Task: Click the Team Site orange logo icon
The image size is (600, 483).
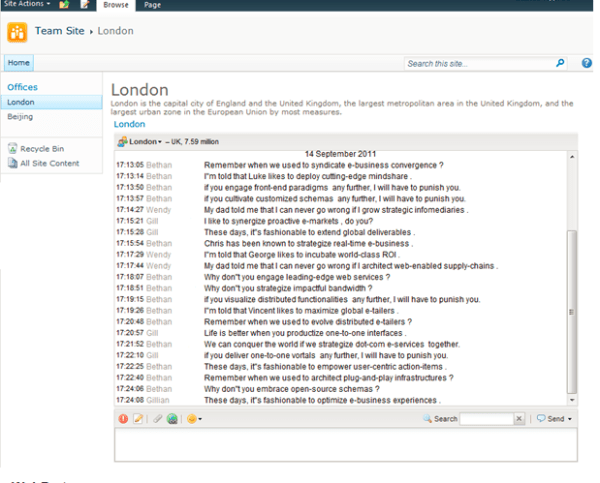Action: (17, 30)
